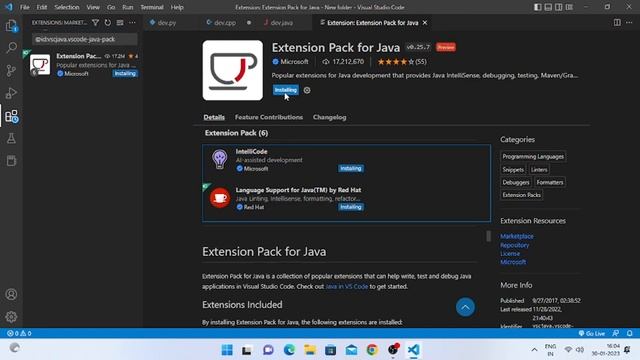Clear extensions search results icon
The width and height of the screenshot is (640, 360).
tap(120, 23)
